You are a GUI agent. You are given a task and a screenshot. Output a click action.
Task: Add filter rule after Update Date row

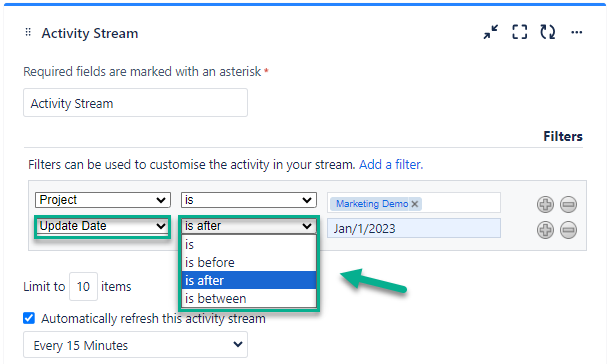point(545,230)
